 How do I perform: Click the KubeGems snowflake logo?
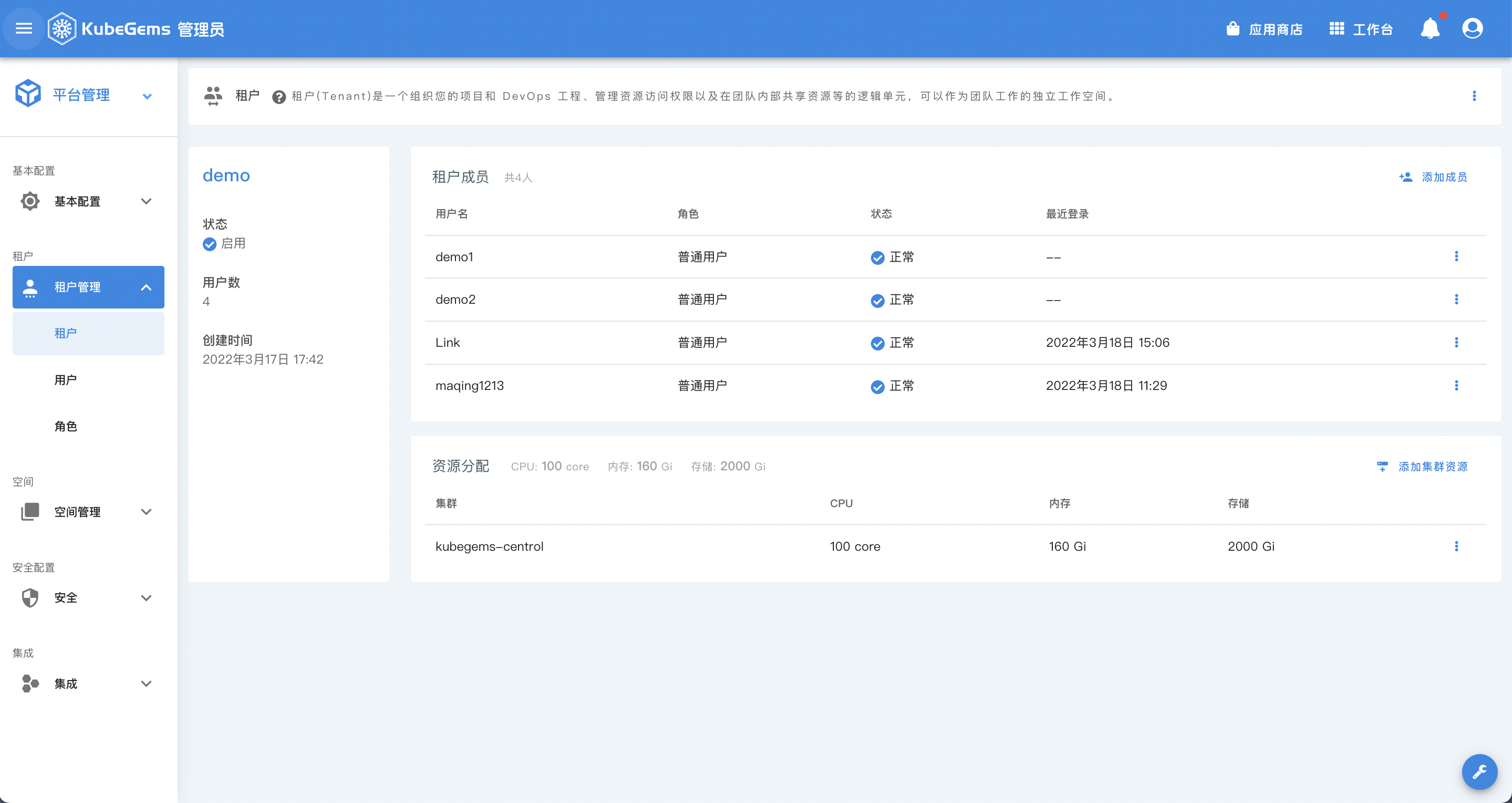coord(61,28)
